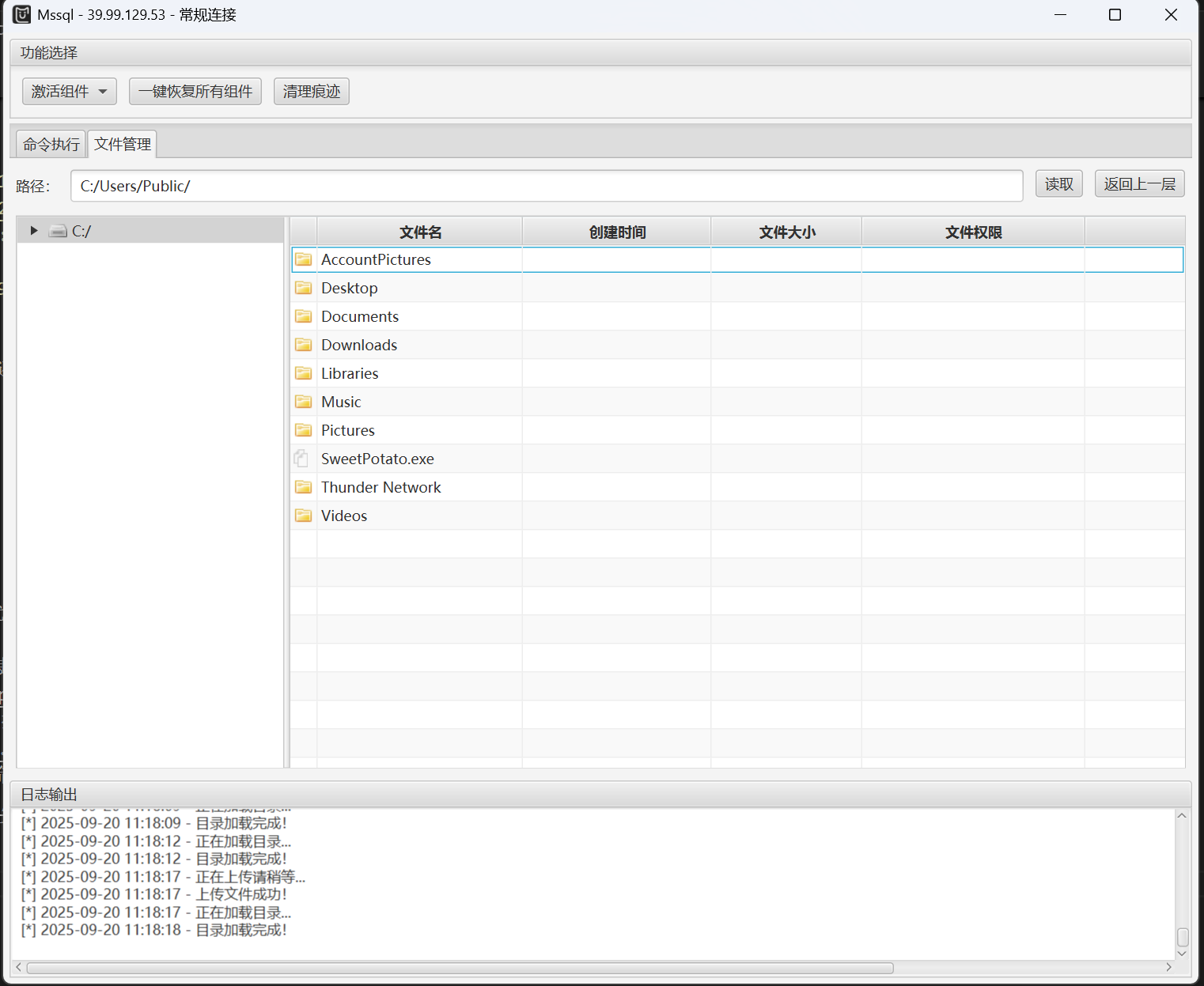Click the 清理痕迹 button
This screenshot has width=1204, height=986.
click(312, 92)
